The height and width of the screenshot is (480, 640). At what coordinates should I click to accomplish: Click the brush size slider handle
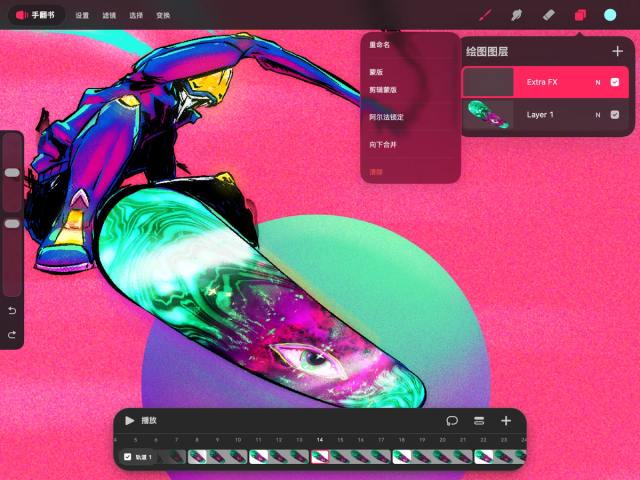(x=12, y=173)
